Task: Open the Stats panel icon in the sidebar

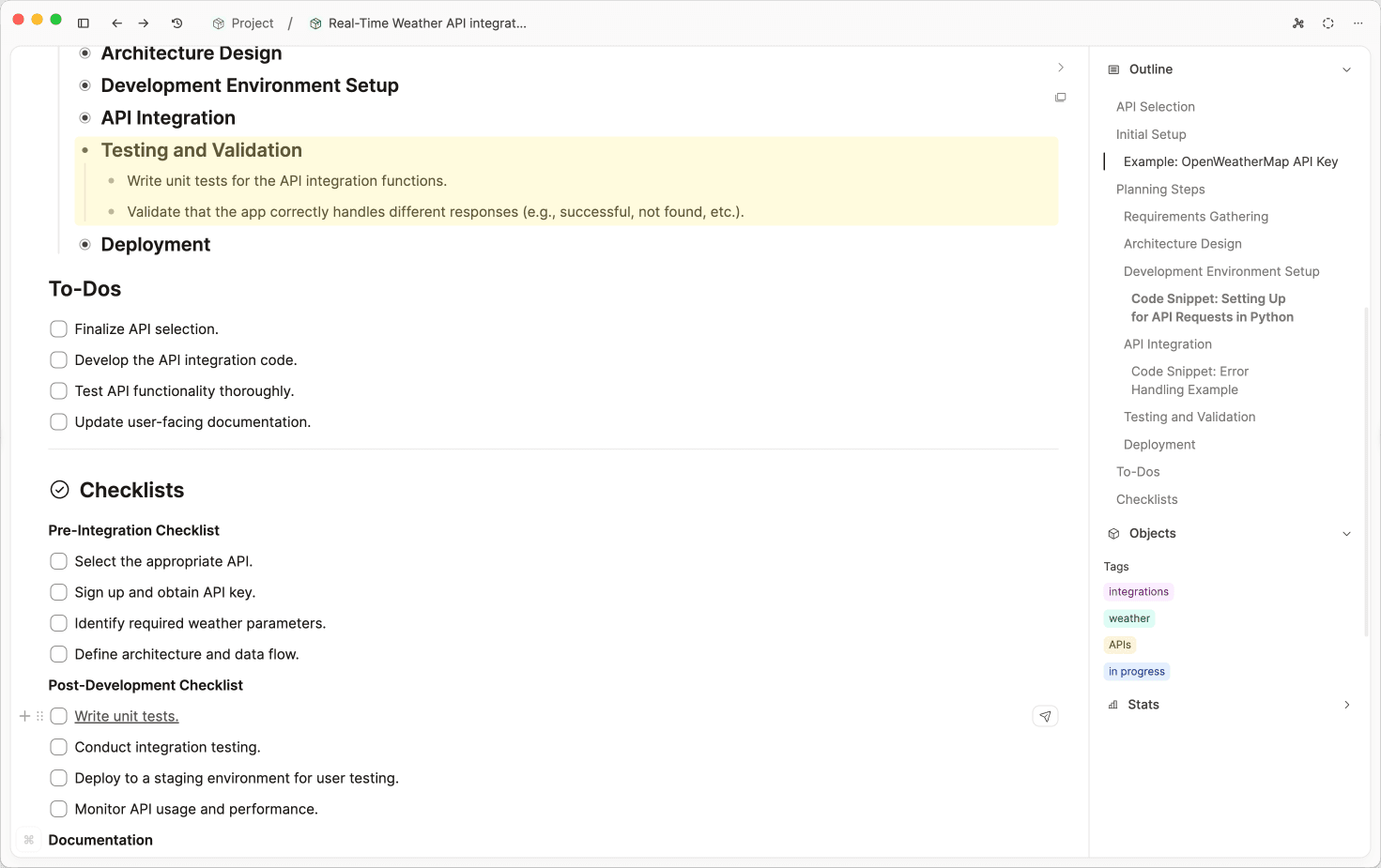Action: pos(1113,704)
